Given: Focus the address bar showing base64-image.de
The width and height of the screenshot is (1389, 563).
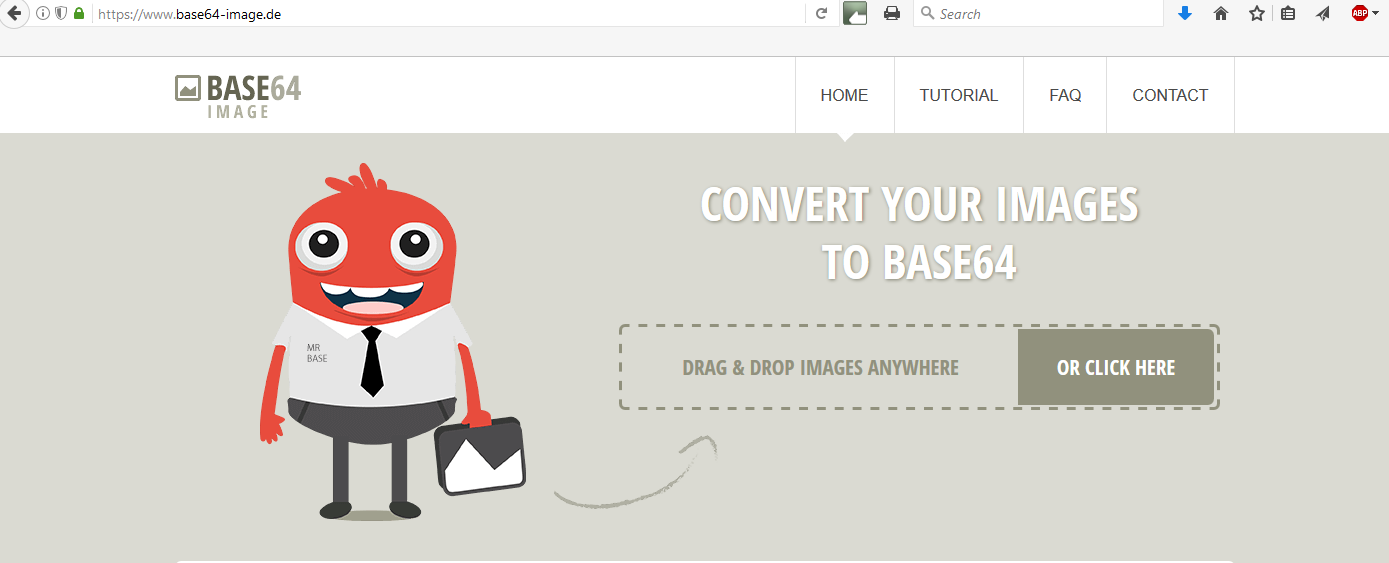Looking at the screenshot, I should tap(450, 14).
